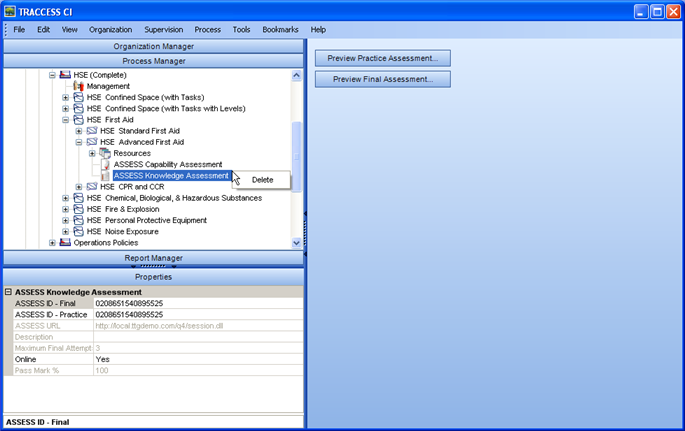This screenshot has height=431, width=685.
Task: Expand the Resources node
Action: pos(92,153)
